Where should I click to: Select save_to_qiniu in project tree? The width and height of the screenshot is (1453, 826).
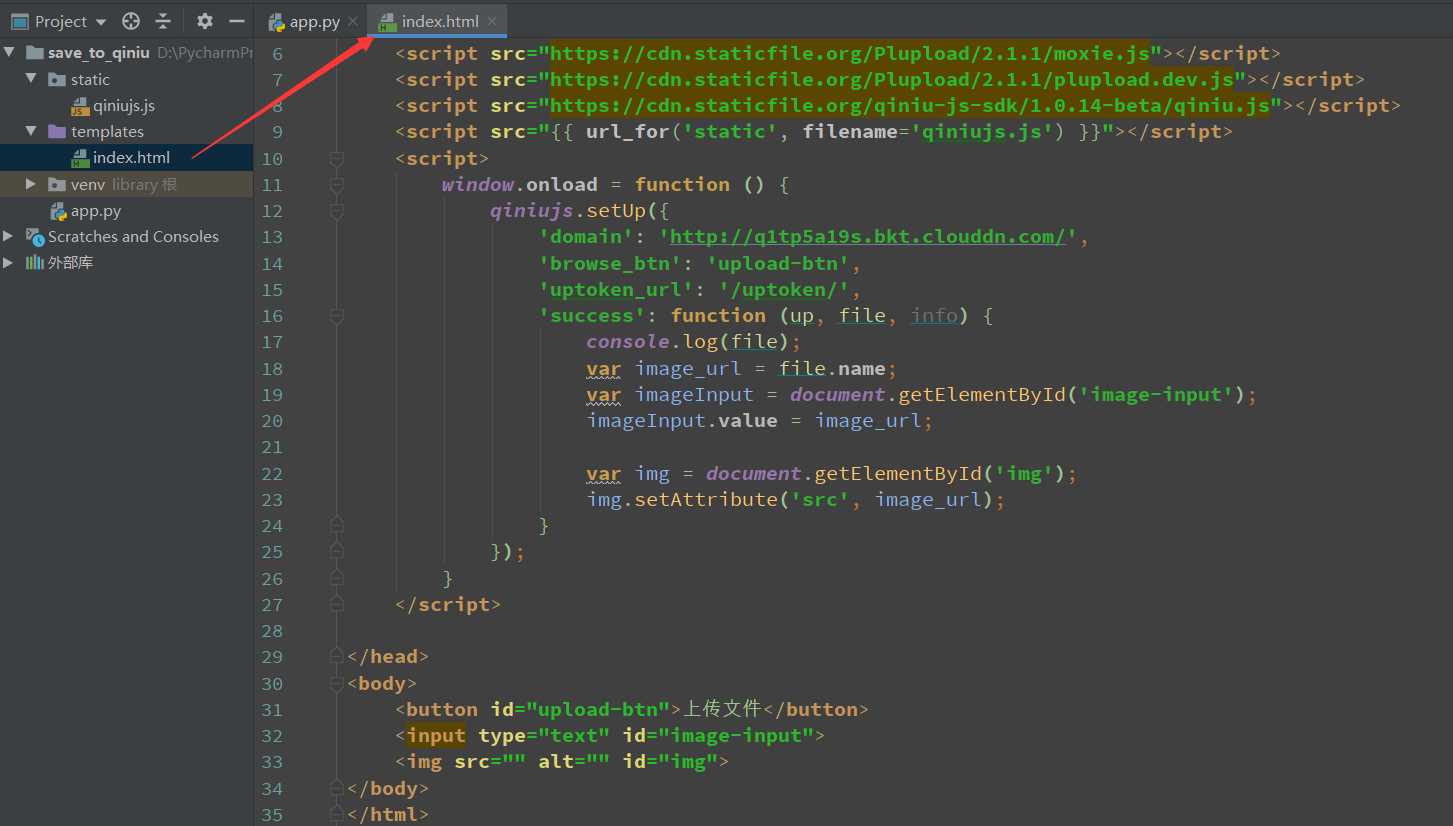point(126,53)
